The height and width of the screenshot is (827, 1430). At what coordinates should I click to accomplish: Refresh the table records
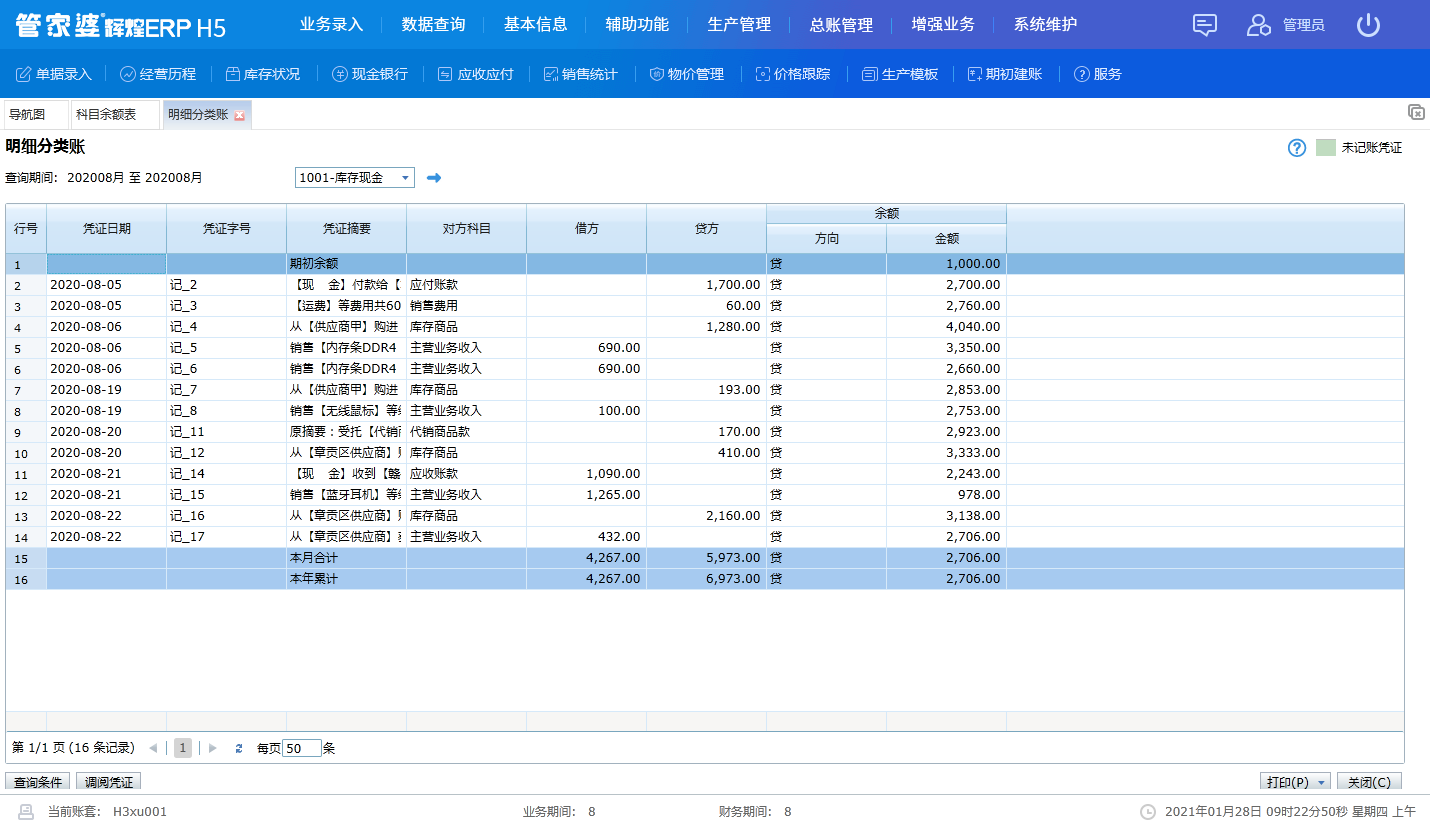click(x=239, y=748)
